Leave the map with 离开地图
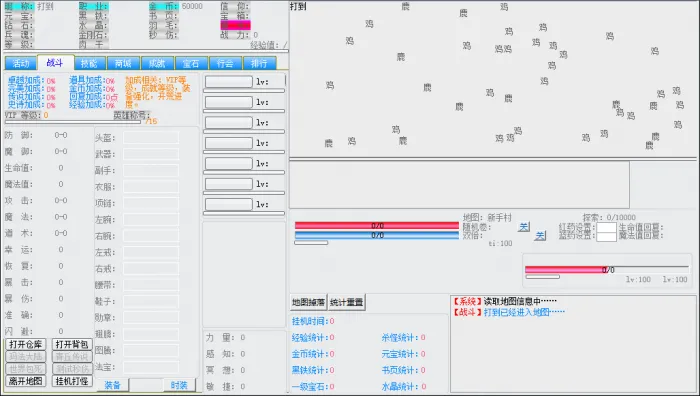Image resolution: width=700 pixels, height=396 pixels. [25, 381]
